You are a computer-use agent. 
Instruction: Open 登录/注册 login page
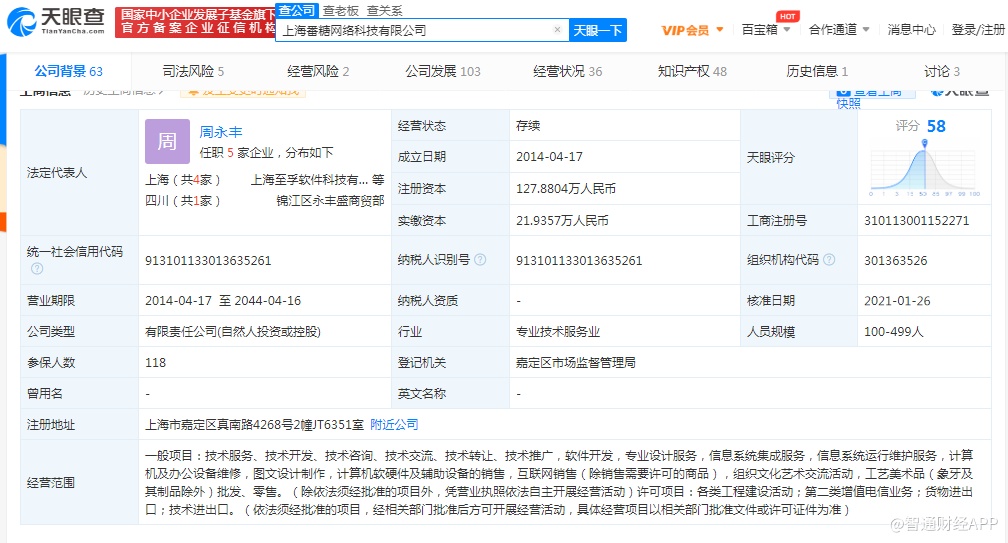[x=977, y=30]
